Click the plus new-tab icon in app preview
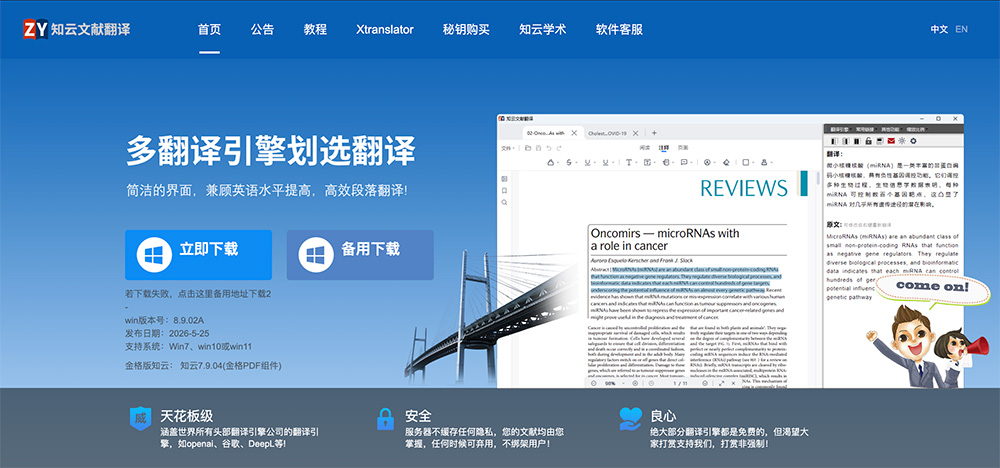 (654, 133)
